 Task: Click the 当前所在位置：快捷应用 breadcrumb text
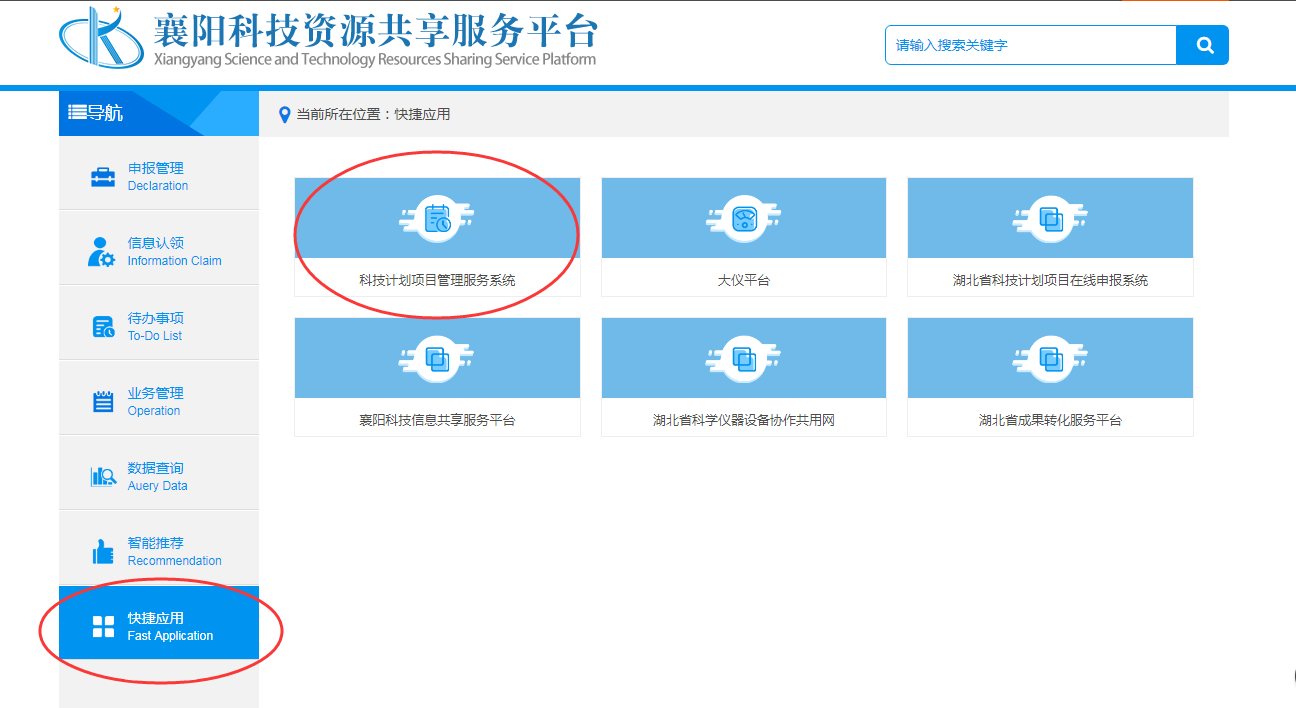pyautogui.click(x=373, y=115)
